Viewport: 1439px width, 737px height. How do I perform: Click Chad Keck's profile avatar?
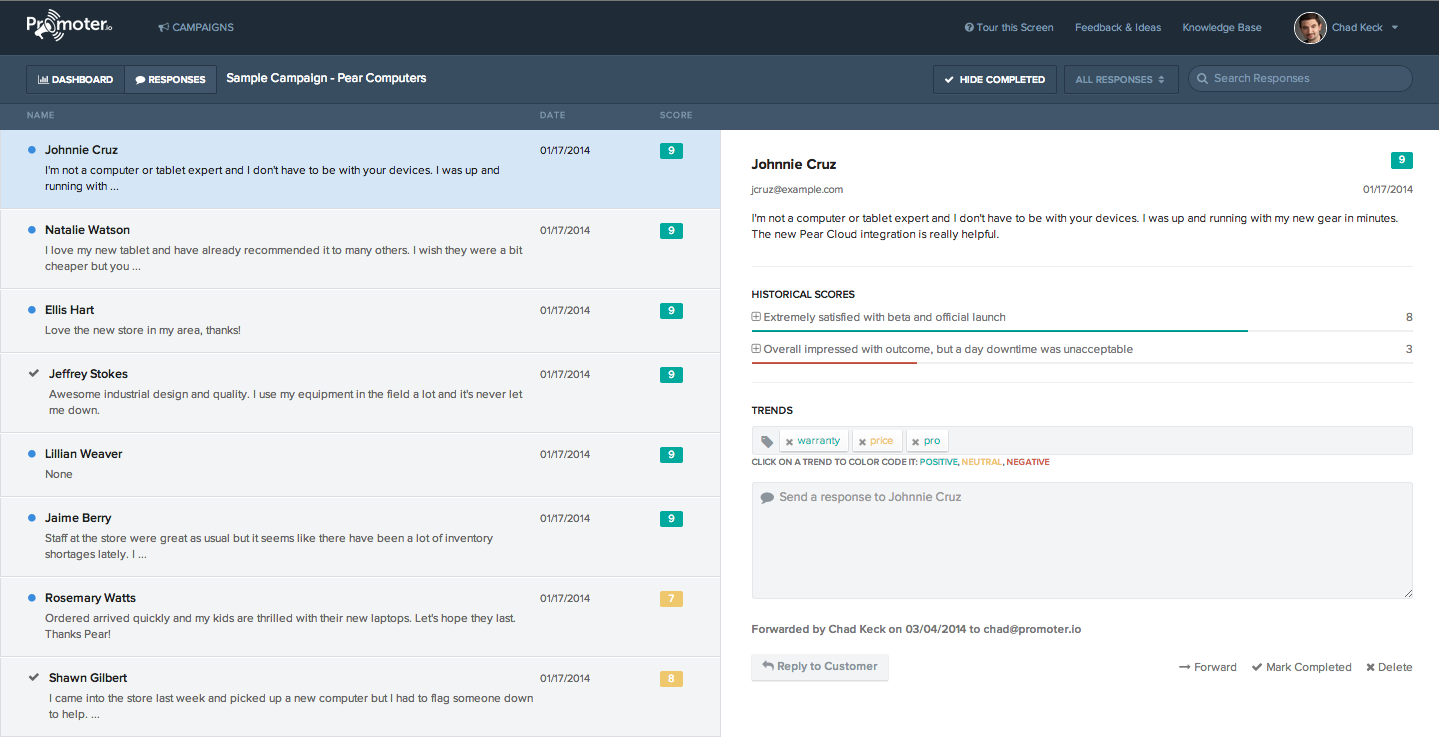click(x=1309, y=28)
